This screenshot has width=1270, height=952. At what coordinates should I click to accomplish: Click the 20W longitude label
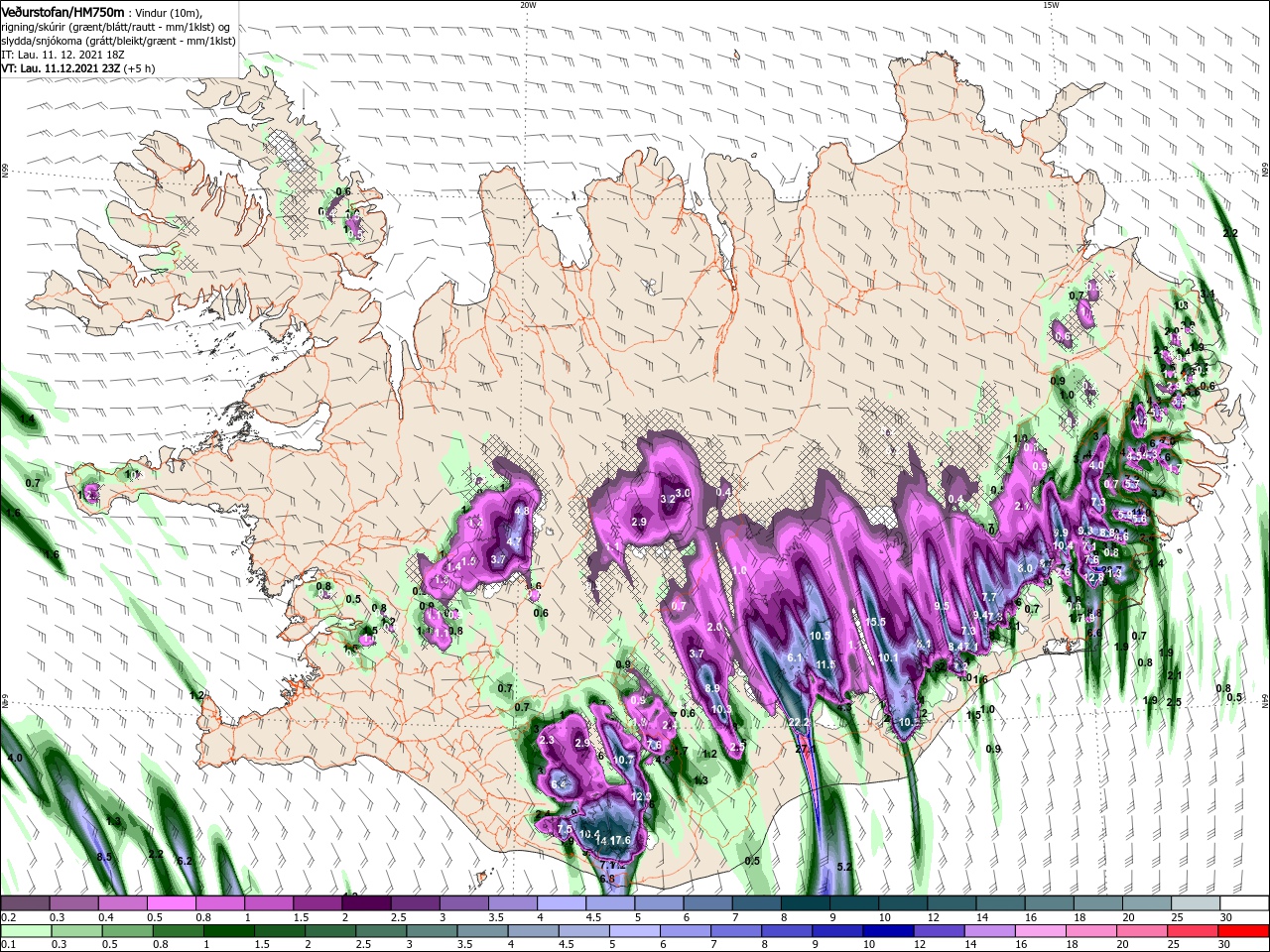[x=527, y=5]
